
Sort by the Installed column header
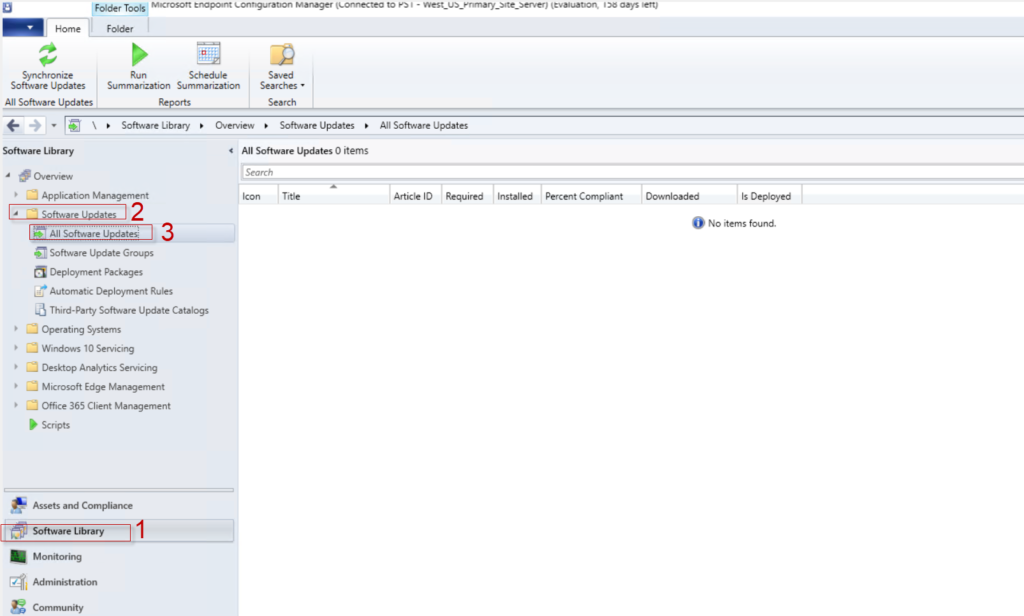click(x=517, y=196)
